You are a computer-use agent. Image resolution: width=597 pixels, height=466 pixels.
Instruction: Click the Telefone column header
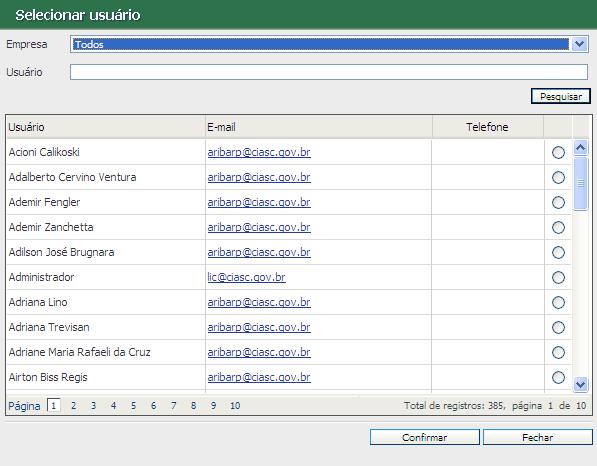487,127
